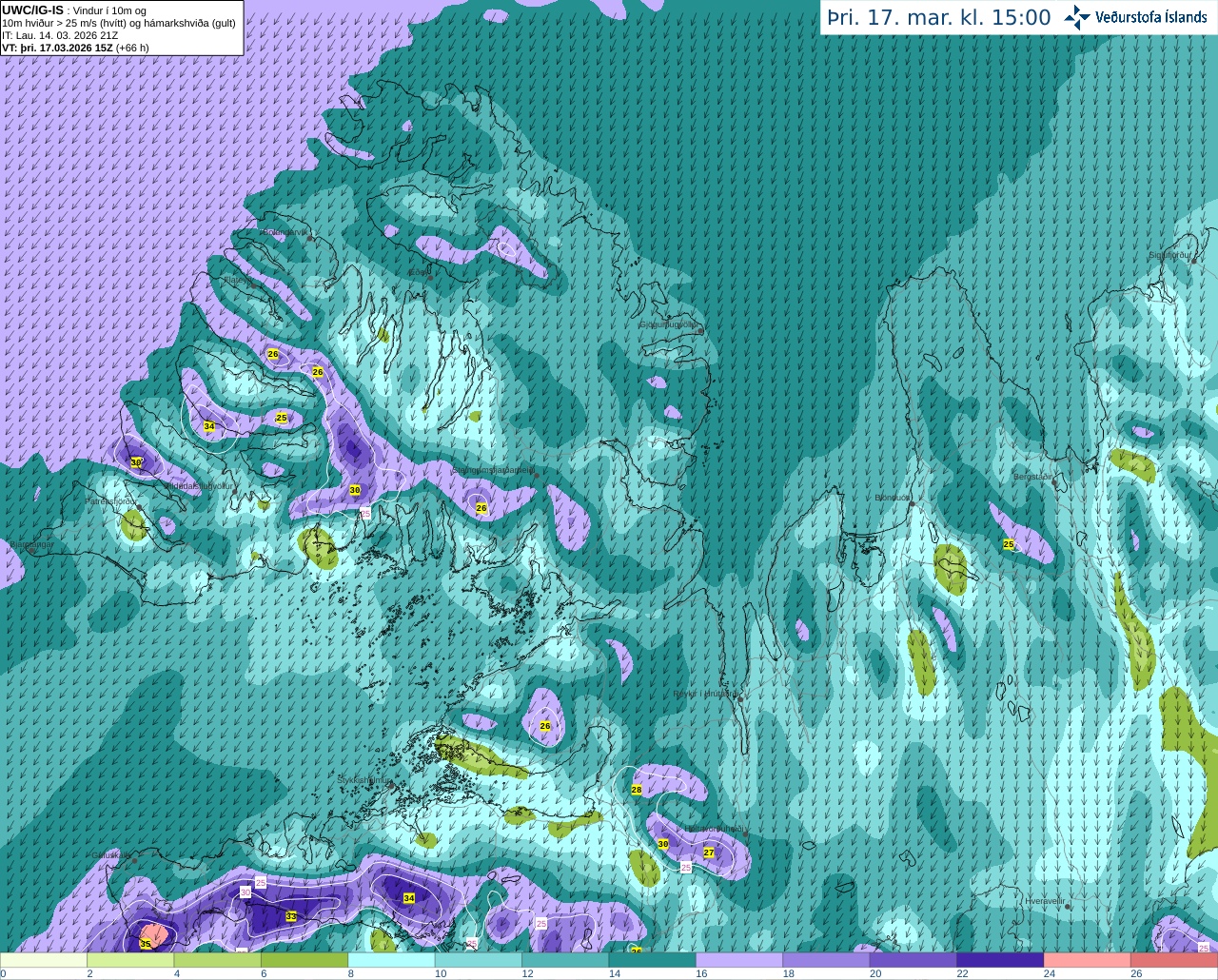Click the Reykir í Hrútafirði station label
The height and width of the screenshot is (980, 1218).
706,694
